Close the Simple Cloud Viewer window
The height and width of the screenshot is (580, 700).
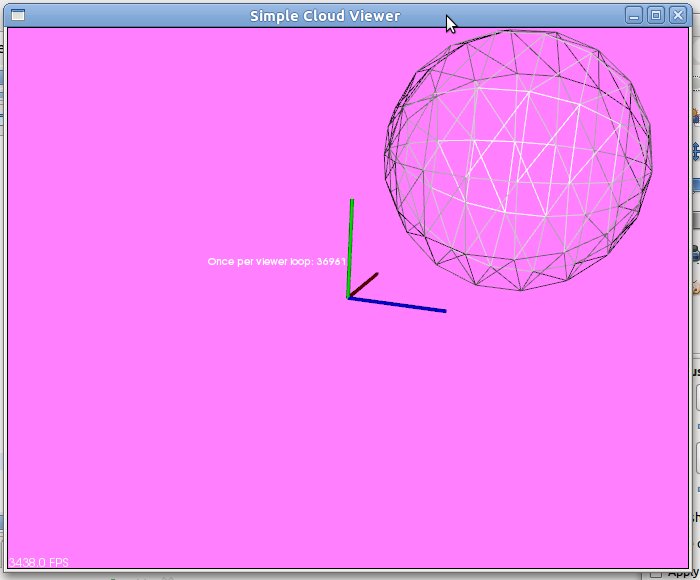point(677,15)
